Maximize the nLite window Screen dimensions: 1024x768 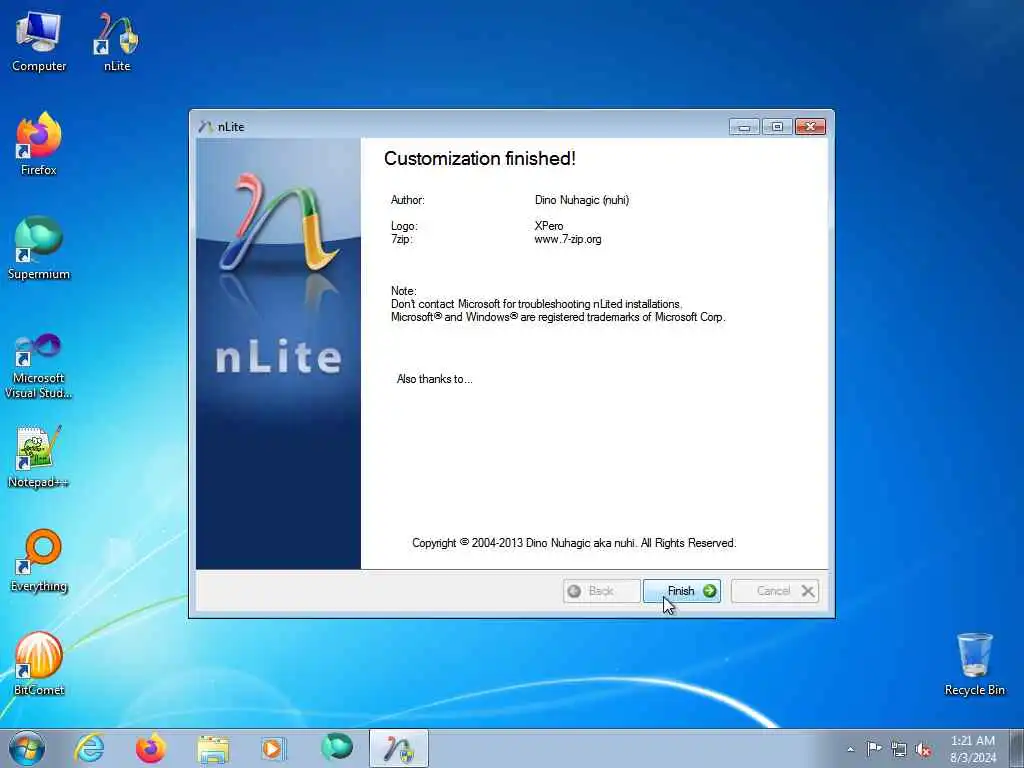click(777, 127)
